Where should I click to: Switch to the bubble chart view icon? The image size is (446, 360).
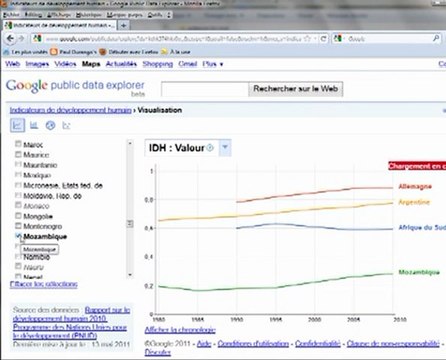67,125
